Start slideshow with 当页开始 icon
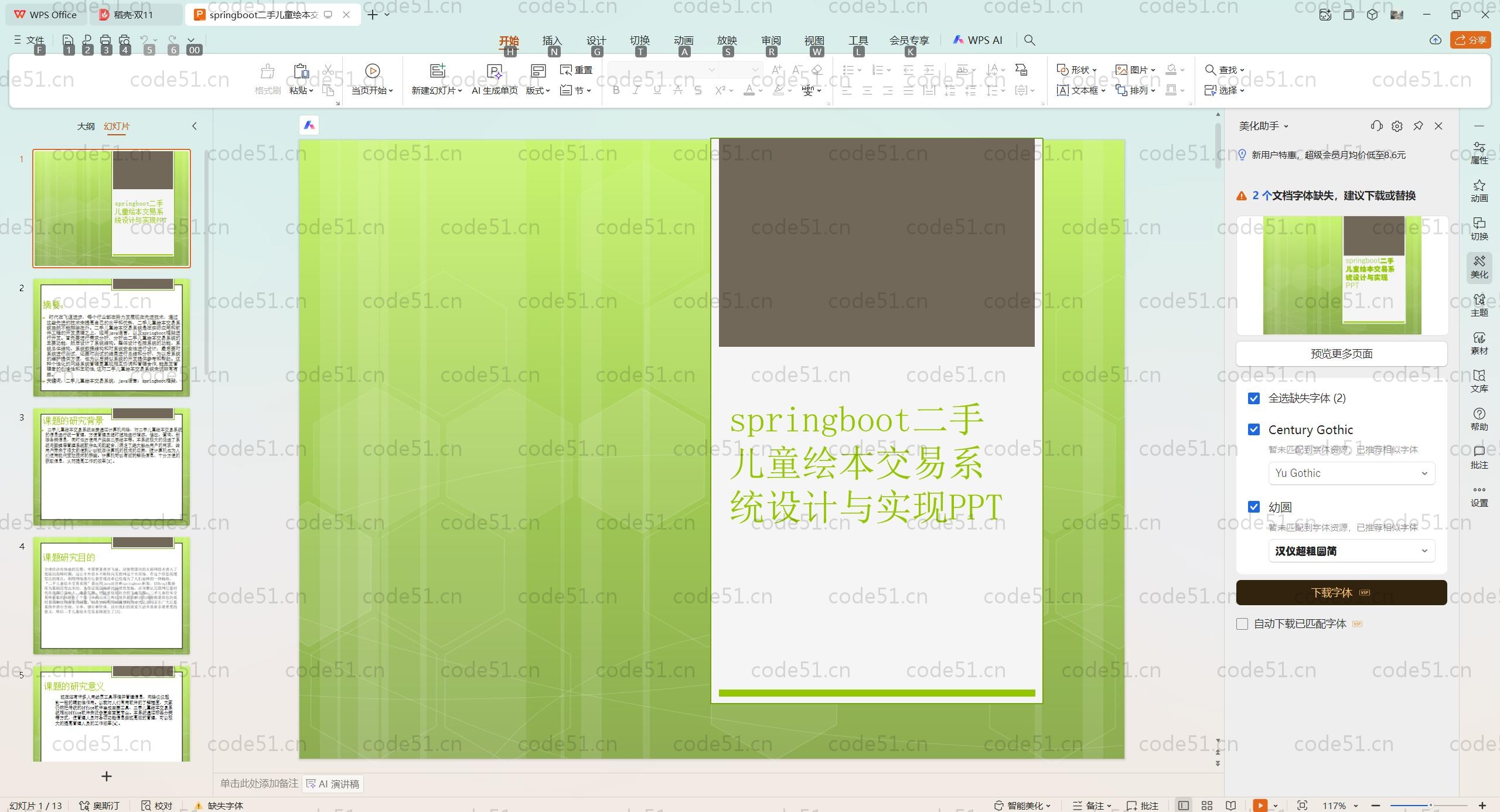Screen dimensions: 1500x812 tap(372, 71)
